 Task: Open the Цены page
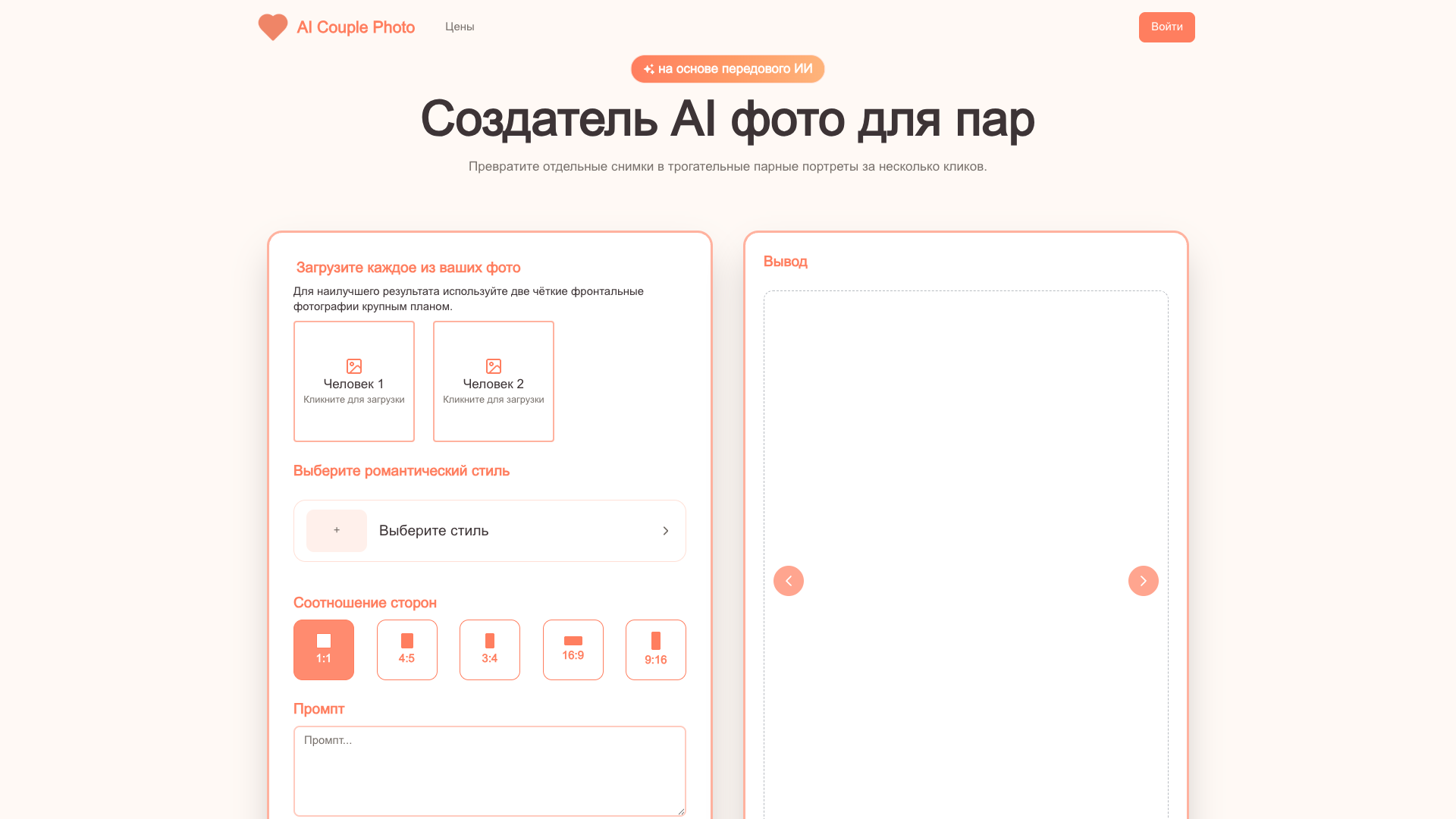point(460,27)
